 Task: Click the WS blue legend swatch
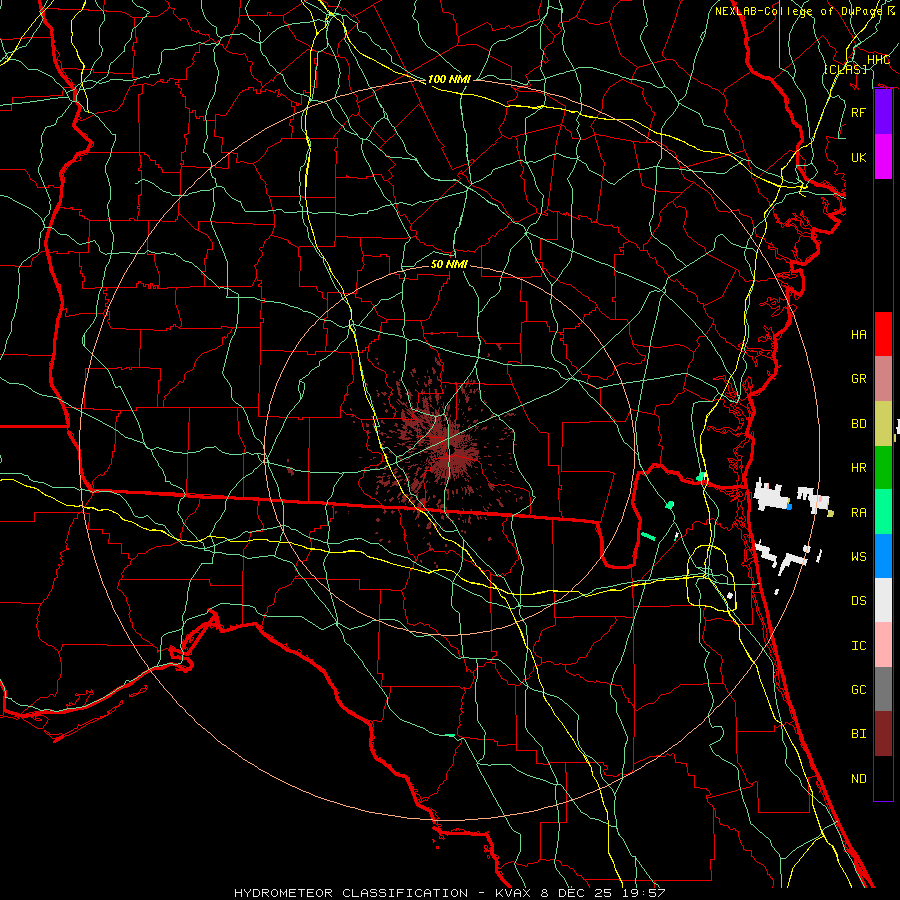[883, 556]
